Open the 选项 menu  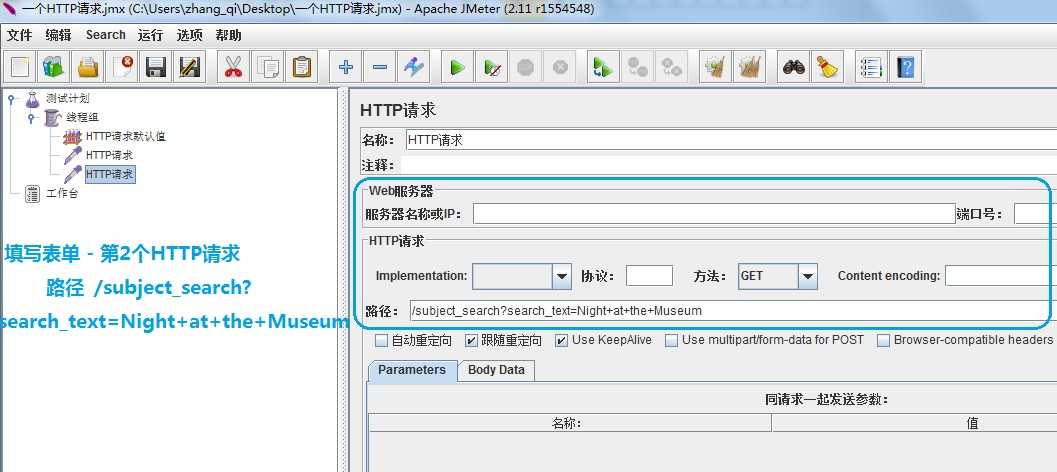click(x=189, y=35)
